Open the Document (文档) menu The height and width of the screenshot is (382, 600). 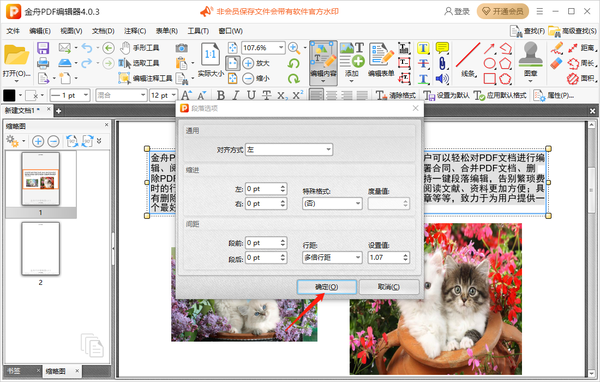tap(103, 31)
